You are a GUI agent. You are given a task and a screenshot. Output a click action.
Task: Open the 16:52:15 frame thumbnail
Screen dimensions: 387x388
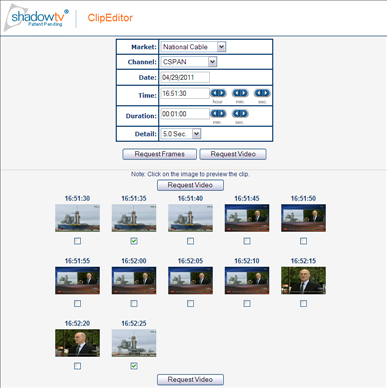303,281
